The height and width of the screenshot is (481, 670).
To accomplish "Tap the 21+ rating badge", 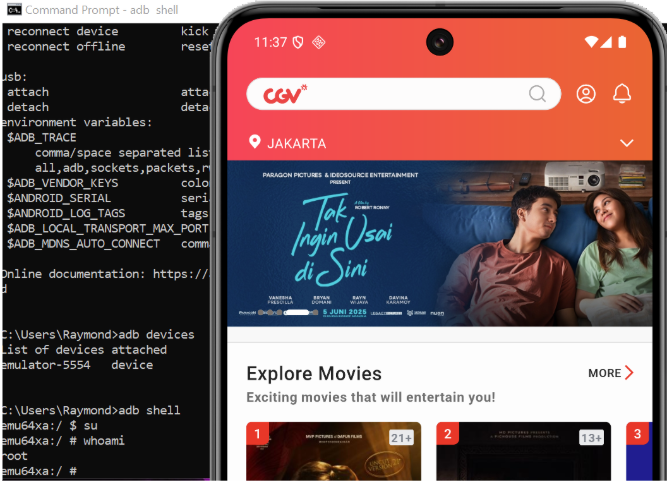I will point(401,438).
